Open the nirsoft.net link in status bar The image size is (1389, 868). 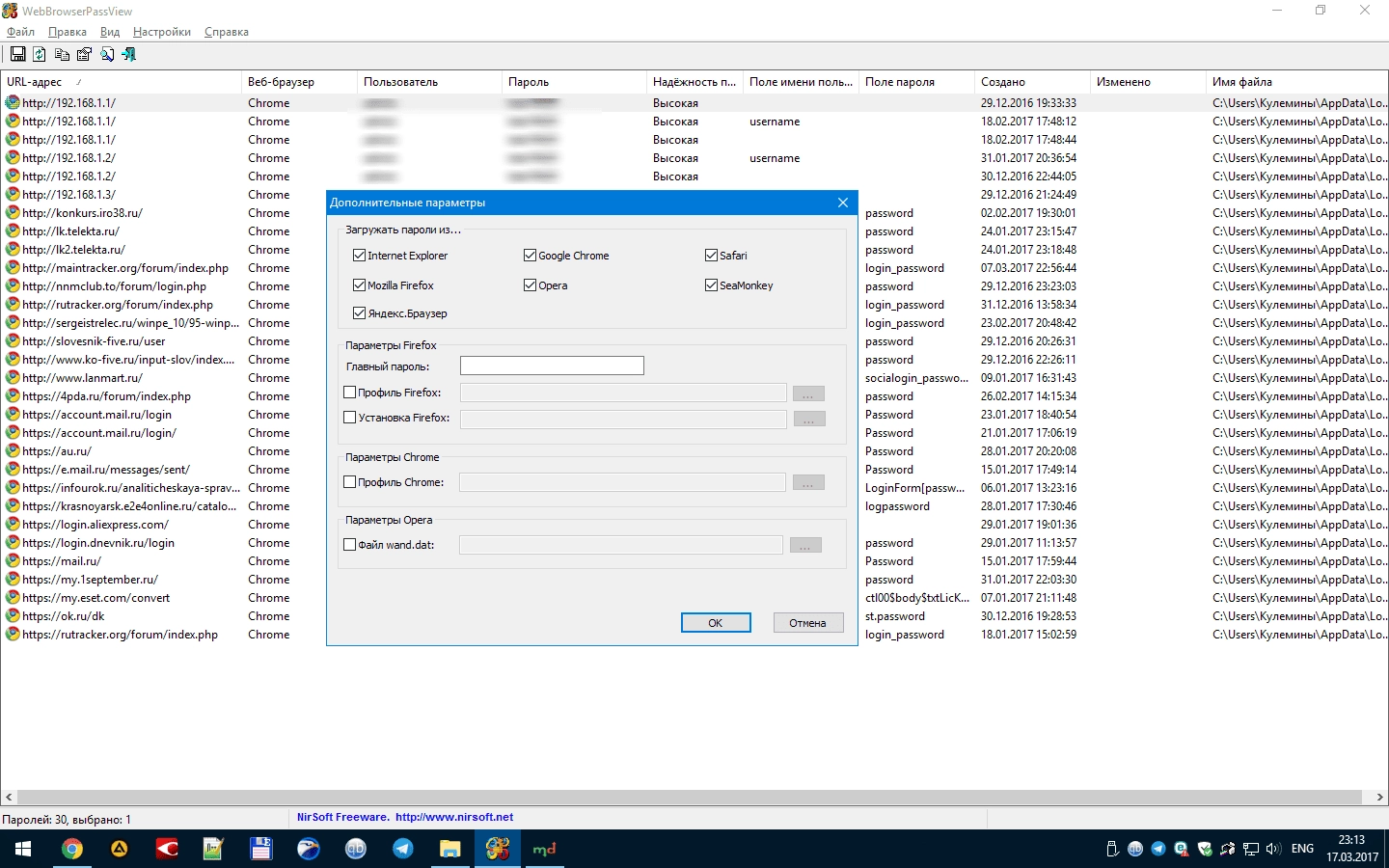click(x=453, y=817)
